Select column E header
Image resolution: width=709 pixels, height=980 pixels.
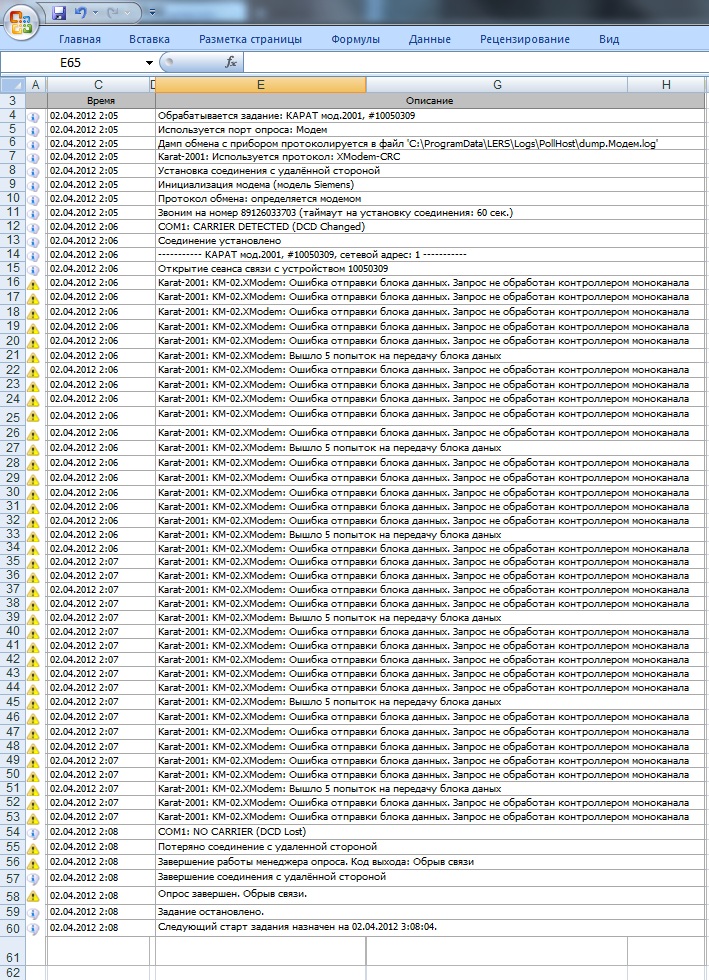tap(261, 84)
